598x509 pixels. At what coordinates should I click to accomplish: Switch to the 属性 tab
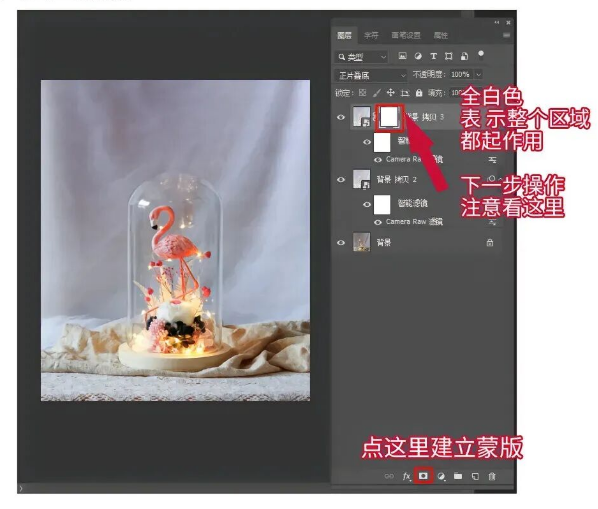[440, 35]
